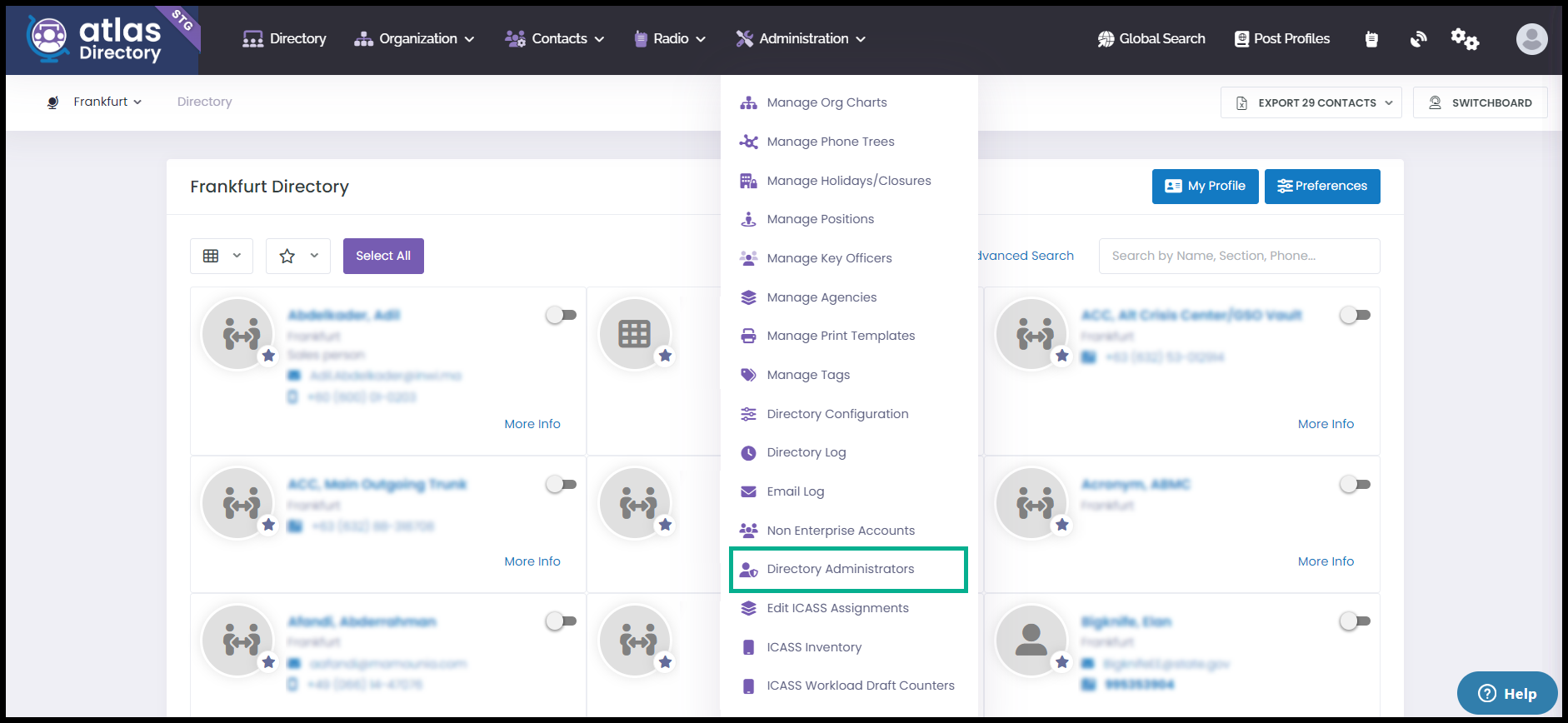This screenshot has width=1568, height=723.
Task: Open the Global Search globe icon
Action: (x=1106, y=39)
